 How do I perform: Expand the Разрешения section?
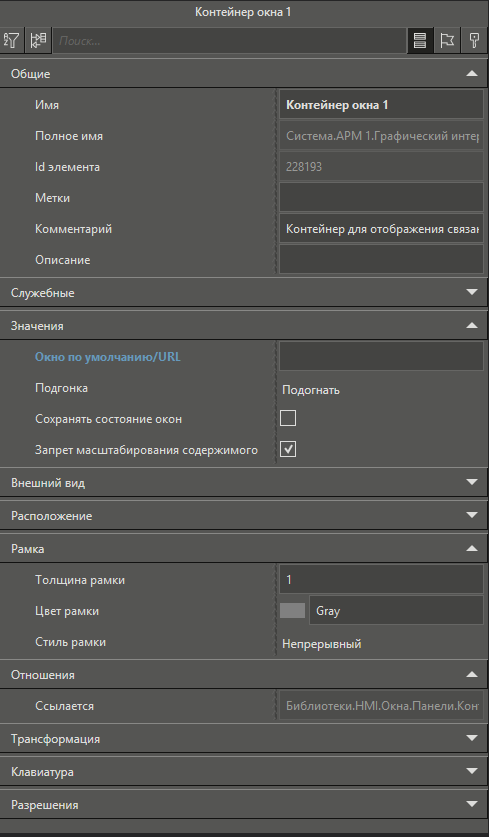coord(472,804)
